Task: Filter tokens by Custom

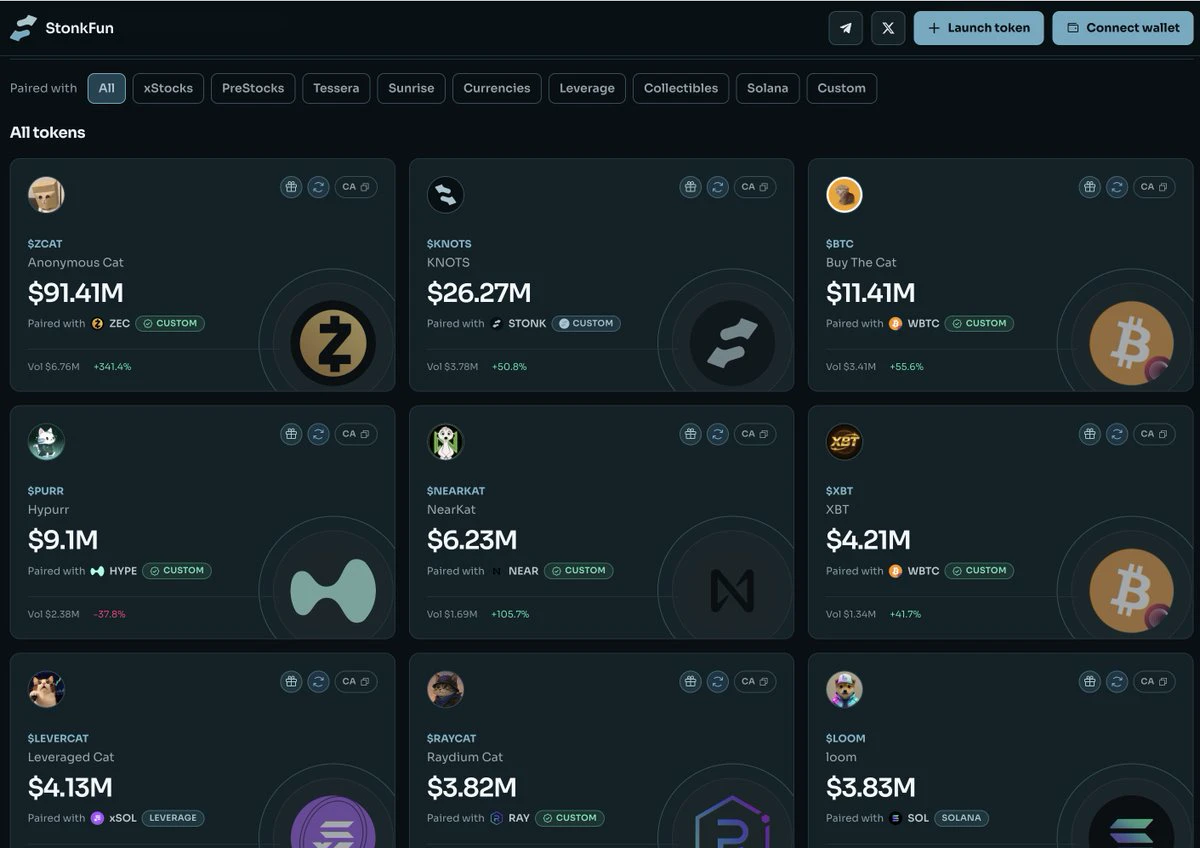Action: tap(842, 88)
